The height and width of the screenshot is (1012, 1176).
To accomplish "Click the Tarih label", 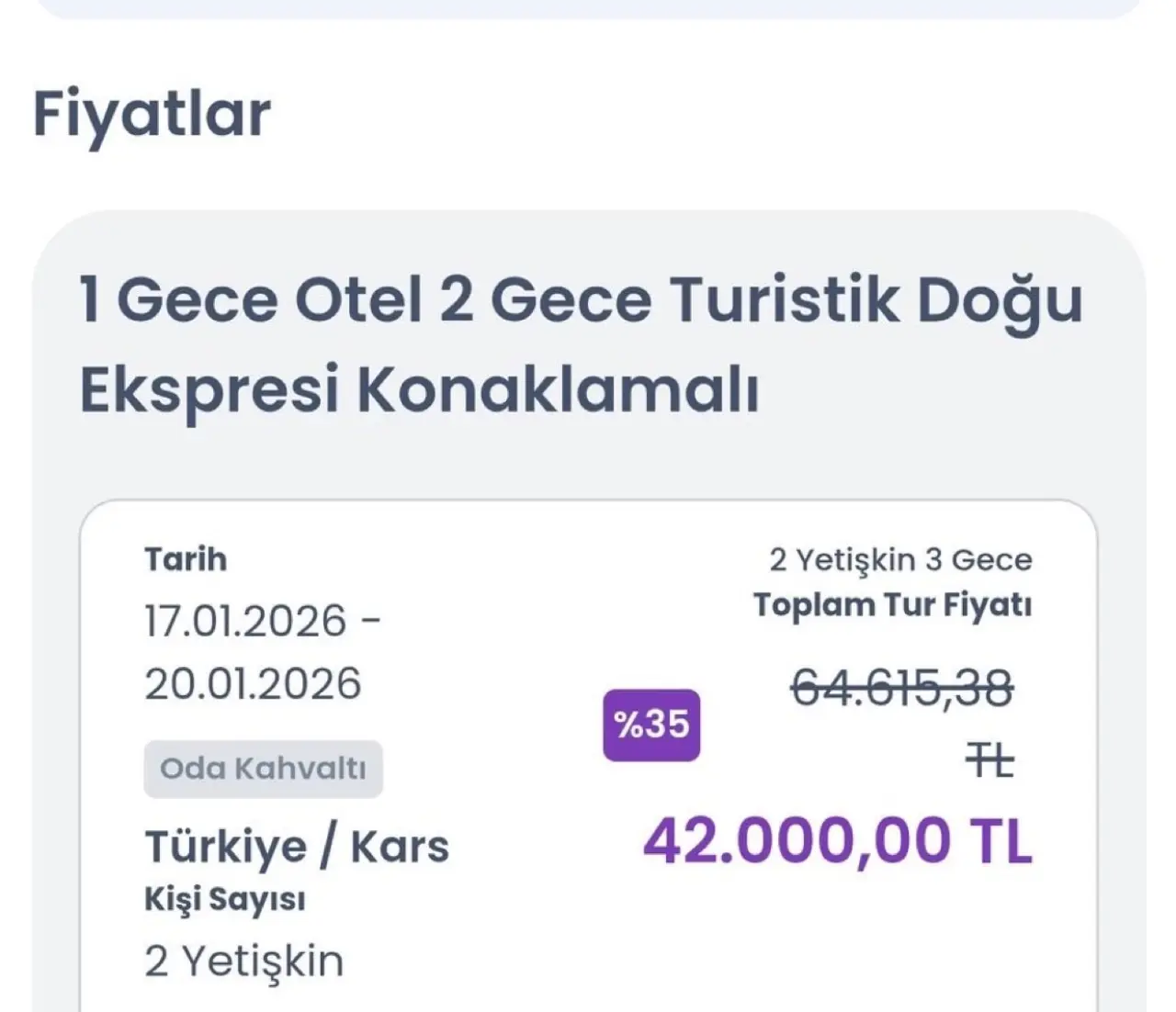I will 186,559.
